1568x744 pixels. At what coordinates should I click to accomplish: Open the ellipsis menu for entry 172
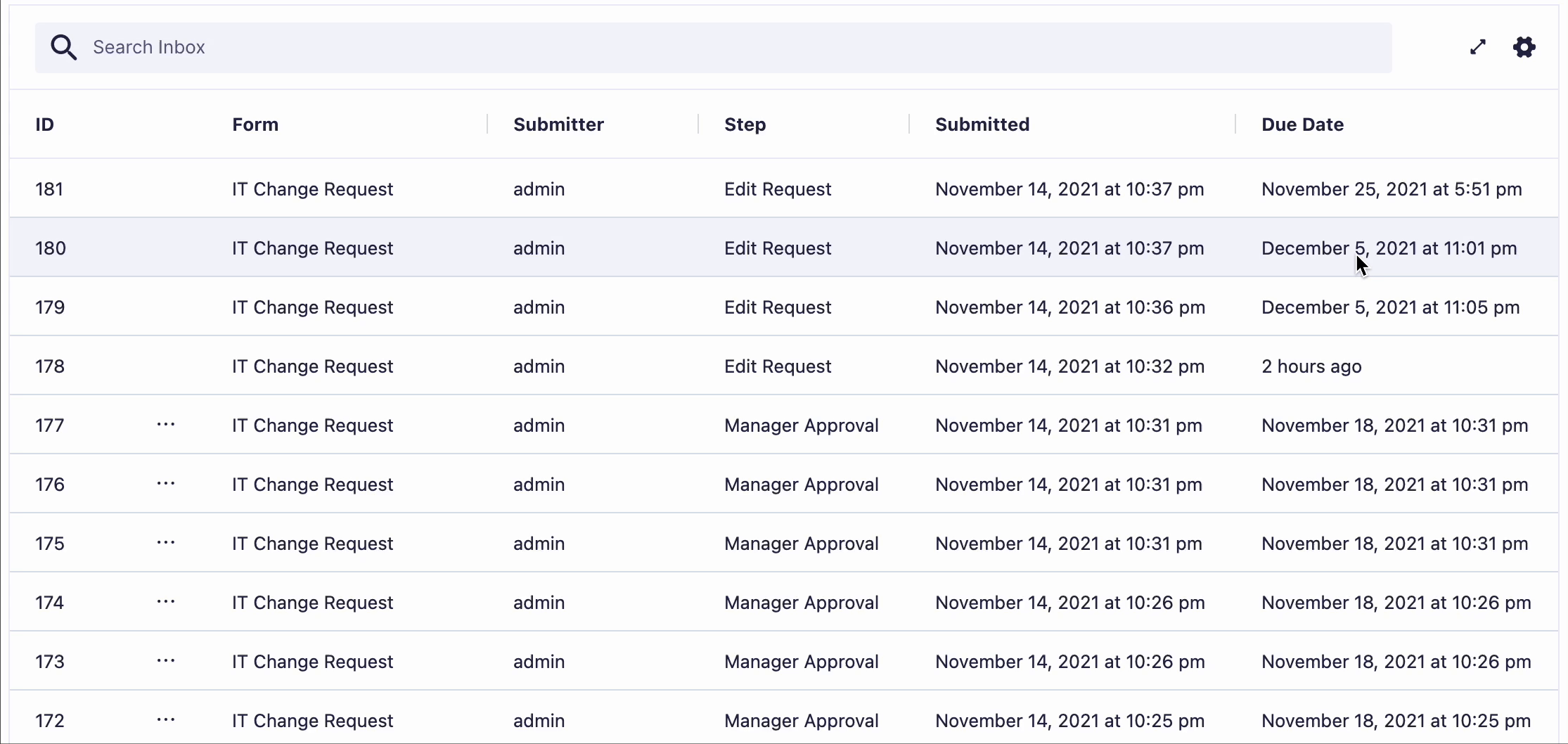click(166, 720)
